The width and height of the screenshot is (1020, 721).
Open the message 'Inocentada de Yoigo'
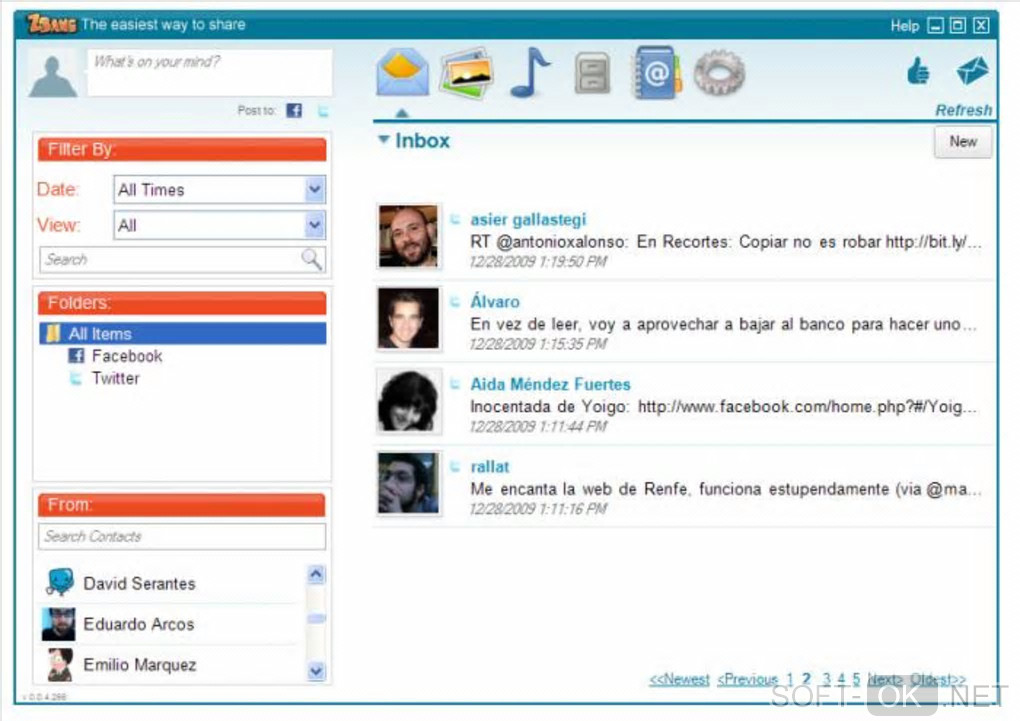(723, 407)
